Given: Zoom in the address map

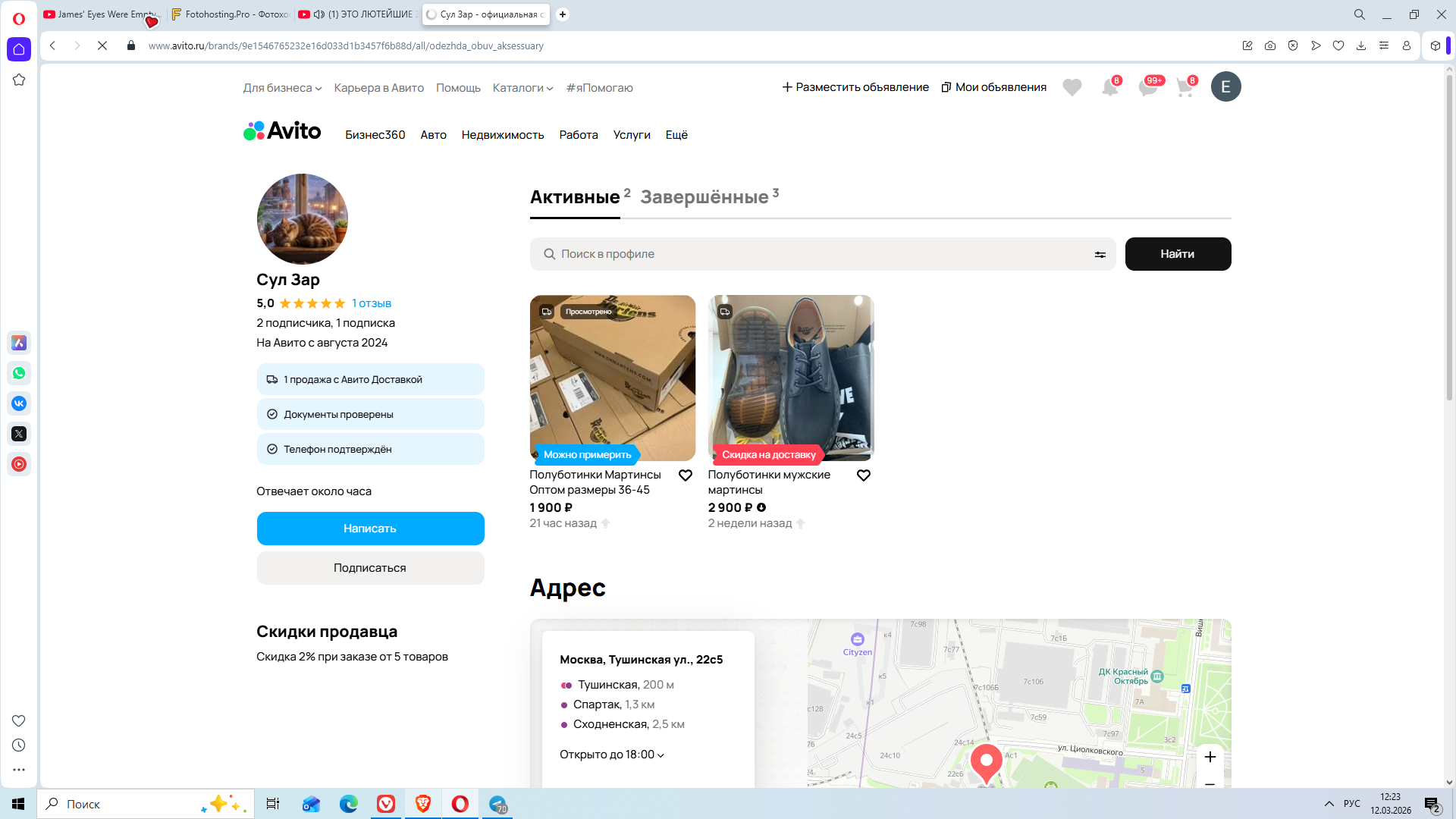Looking at the screenshot, I should [1210, 757].
